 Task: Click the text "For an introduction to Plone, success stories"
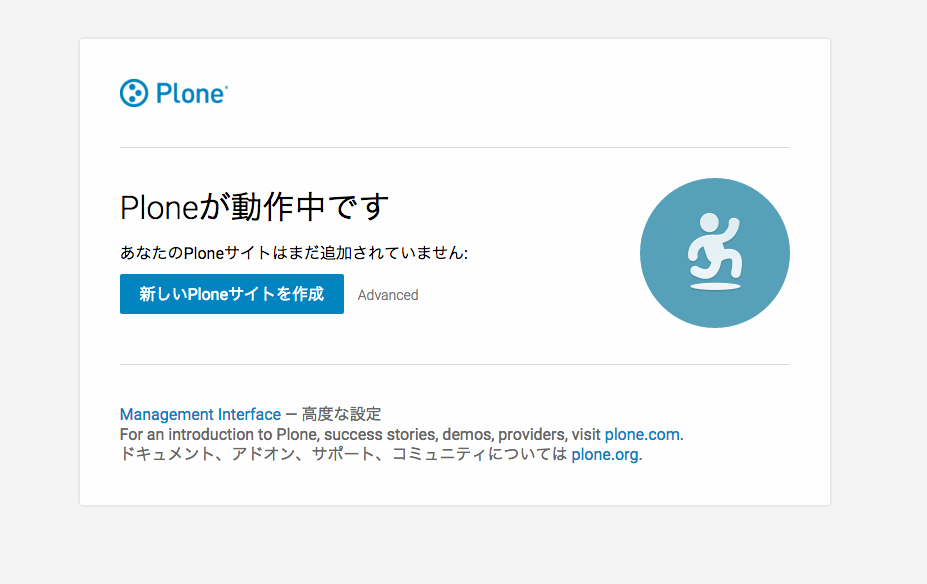279,434
